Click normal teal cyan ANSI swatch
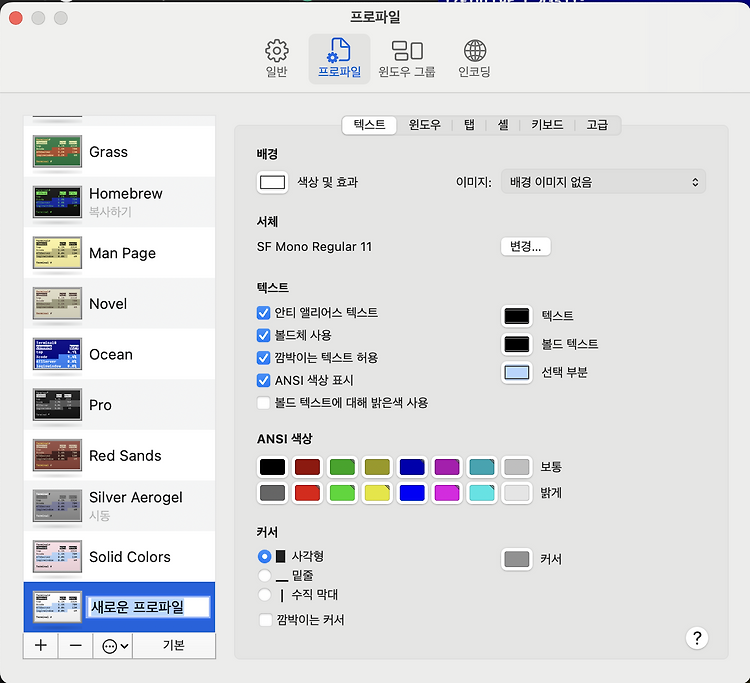Screen dimensions: 750x683 click(x=482, y=467)
